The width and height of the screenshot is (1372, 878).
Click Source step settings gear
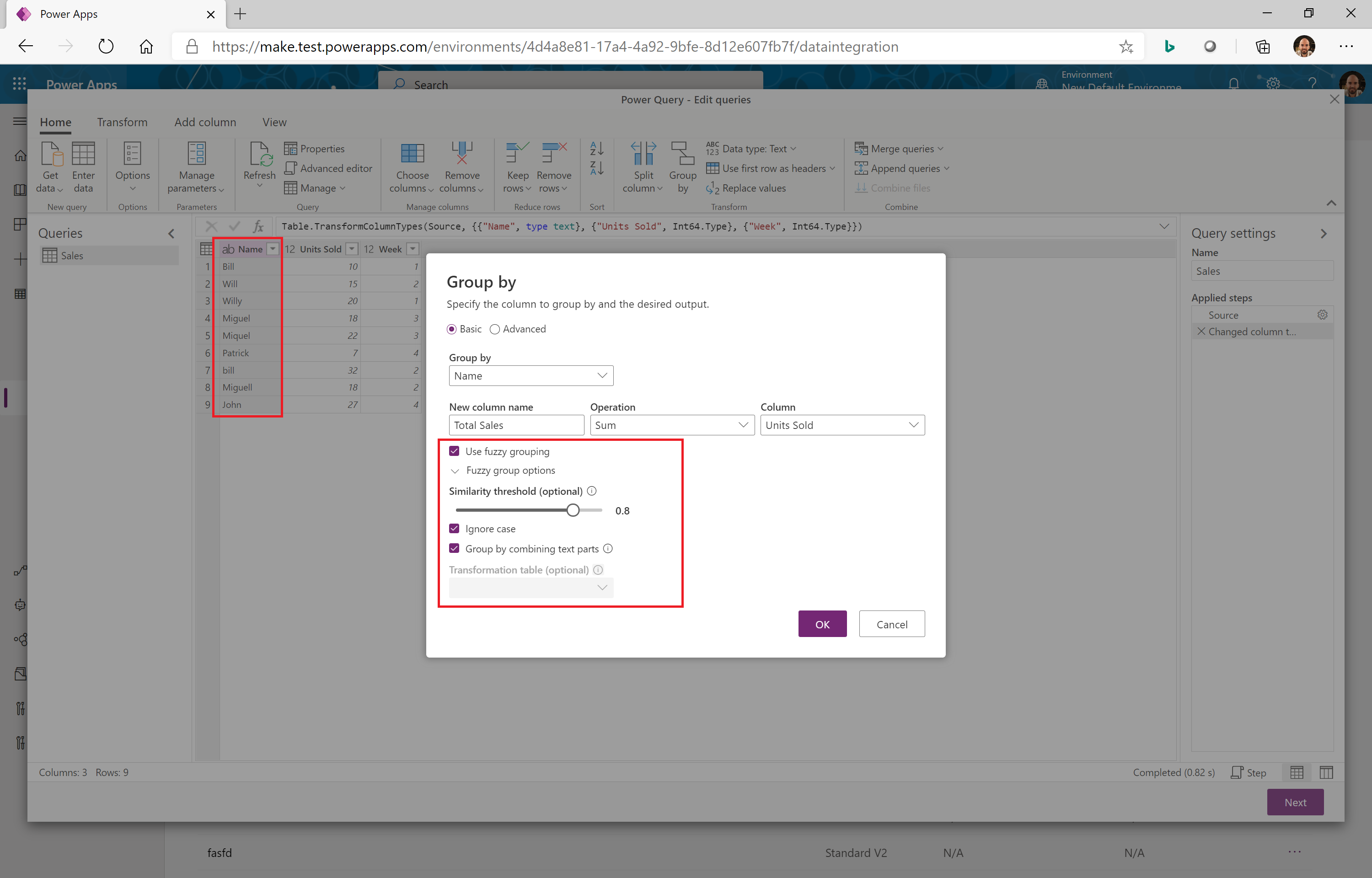[1322, 315]
